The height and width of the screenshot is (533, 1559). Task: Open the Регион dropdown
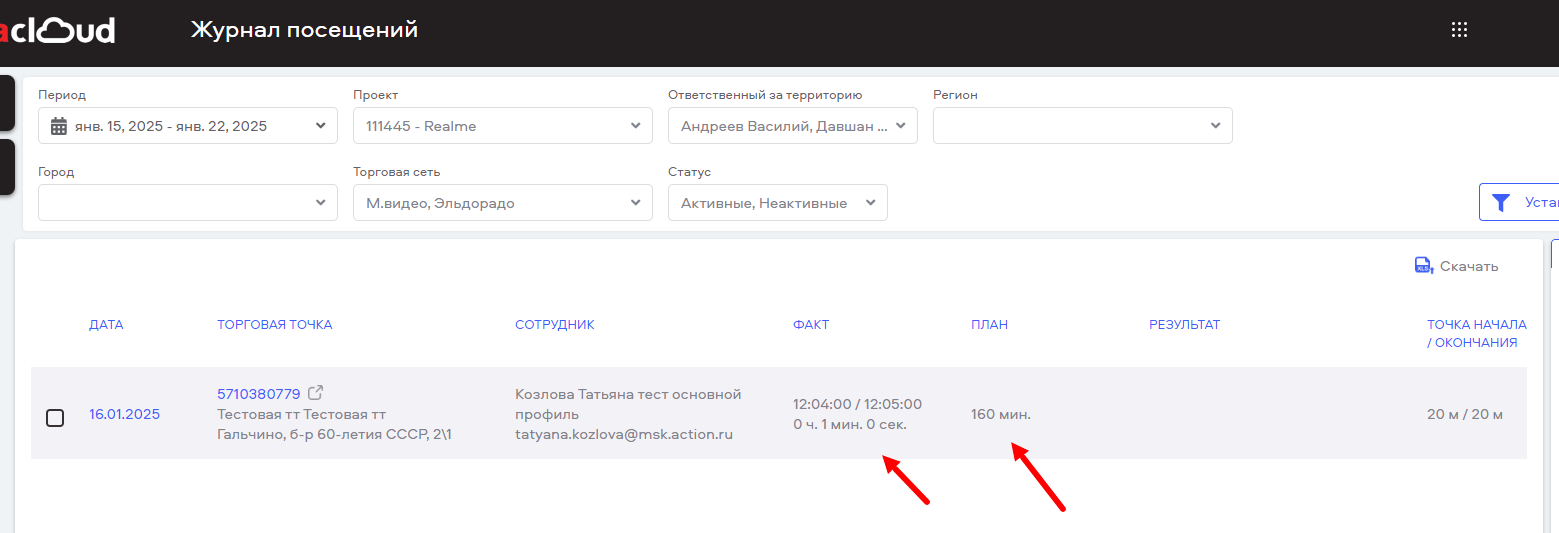coord(1083,126)
